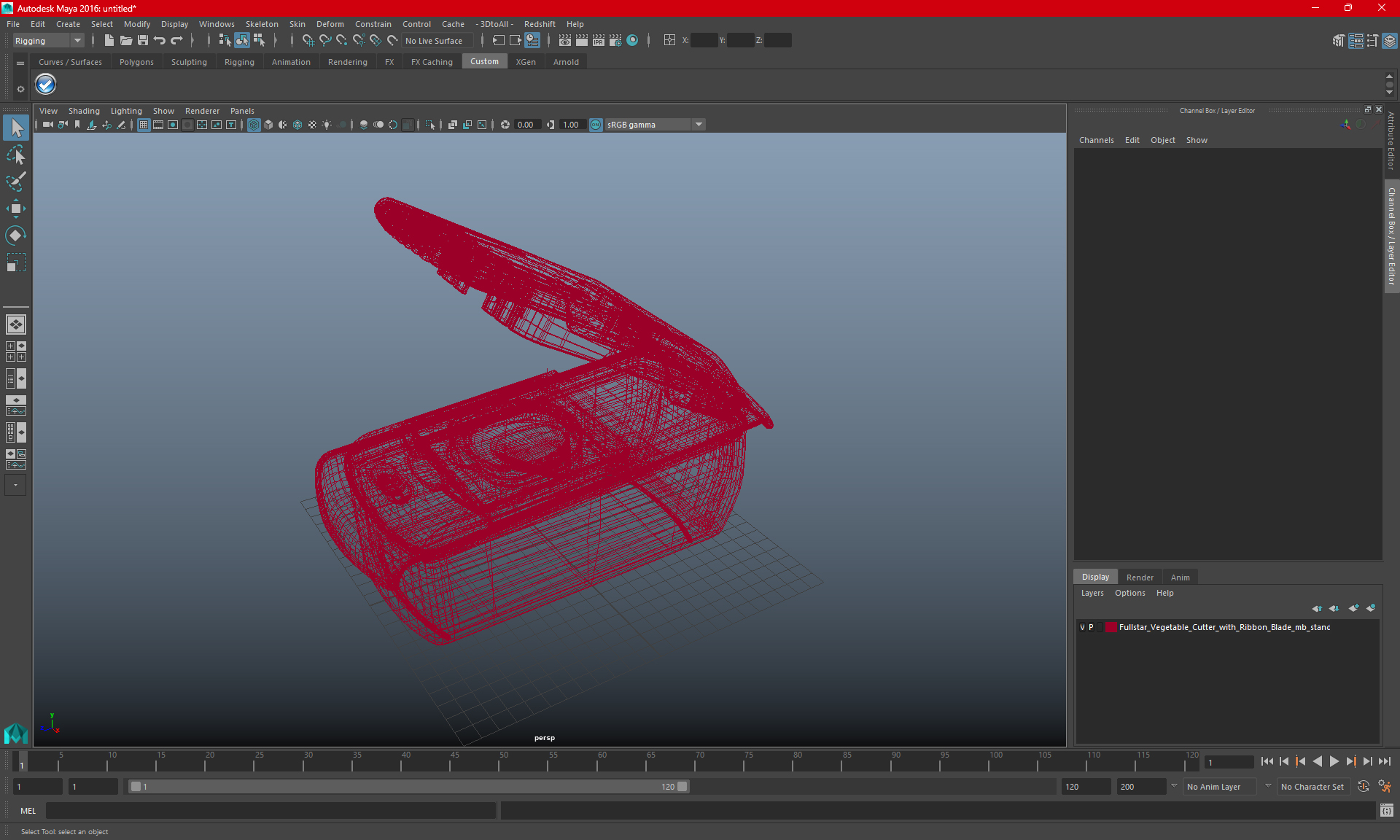Click the Snap to curves magnet icon
Screen dimensions: 1400x840
click(x=325, y=41)
